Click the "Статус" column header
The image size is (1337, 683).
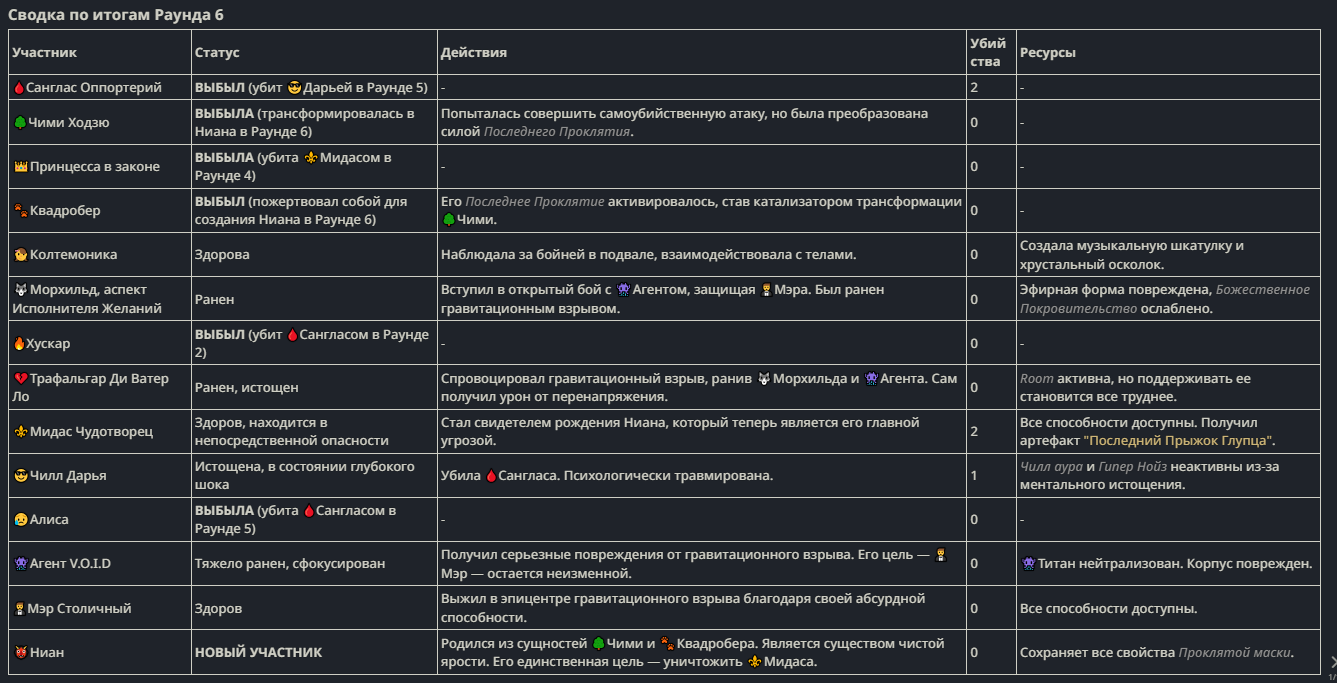click(x=217, y=53)
